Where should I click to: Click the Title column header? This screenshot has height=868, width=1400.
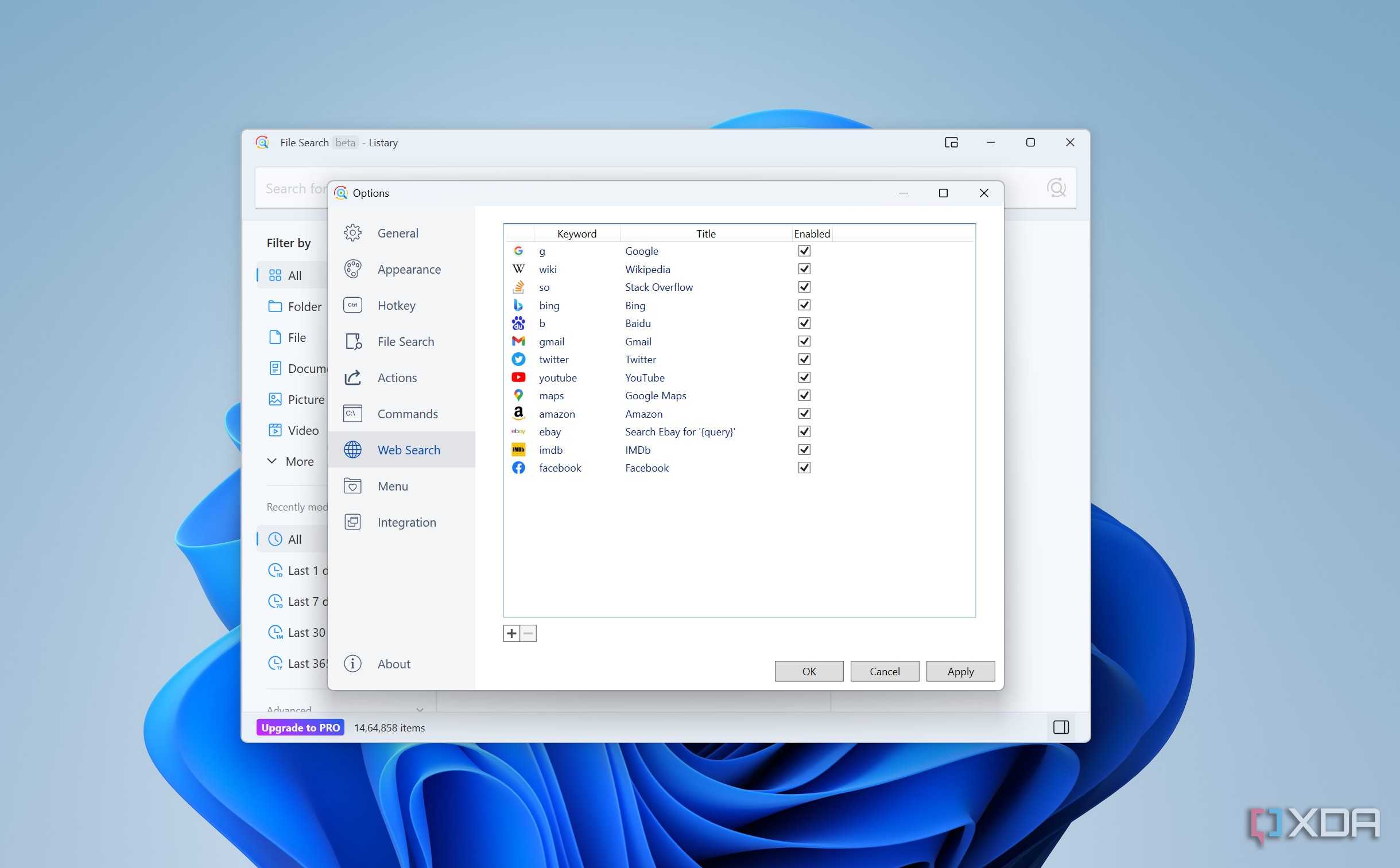706,233
